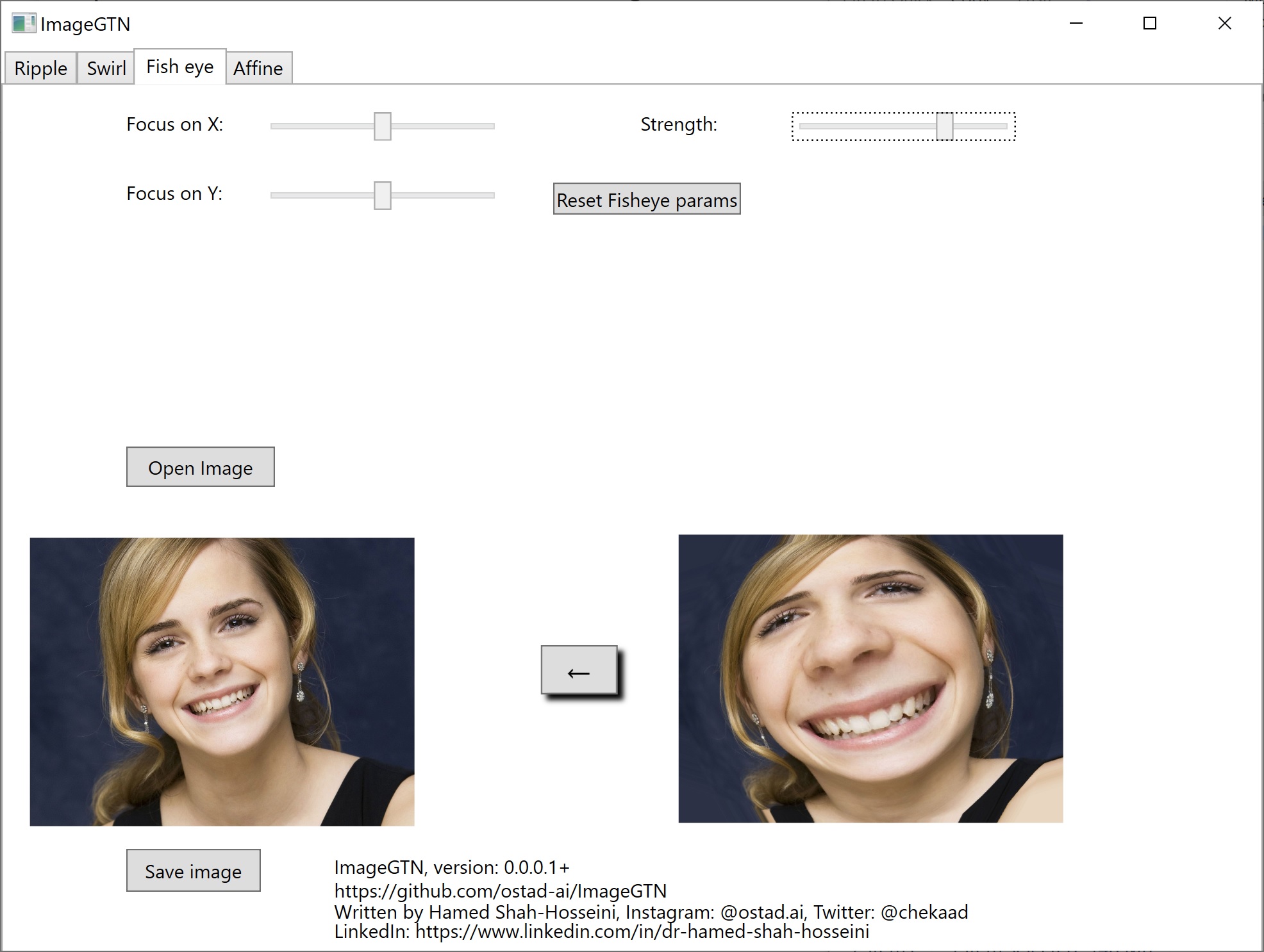Switch to the Ripple tab
Viewport: 1264px width, 952px height.
[x=40, y=68]
